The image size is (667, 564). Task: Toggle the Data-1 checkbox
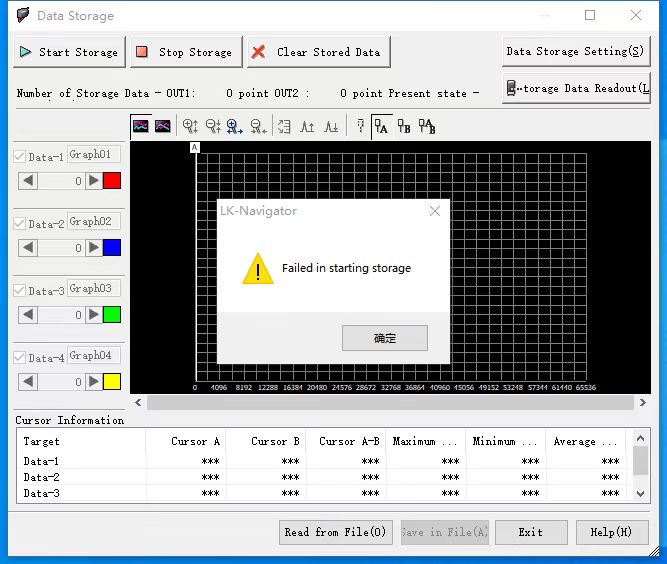tap(20, 157)
